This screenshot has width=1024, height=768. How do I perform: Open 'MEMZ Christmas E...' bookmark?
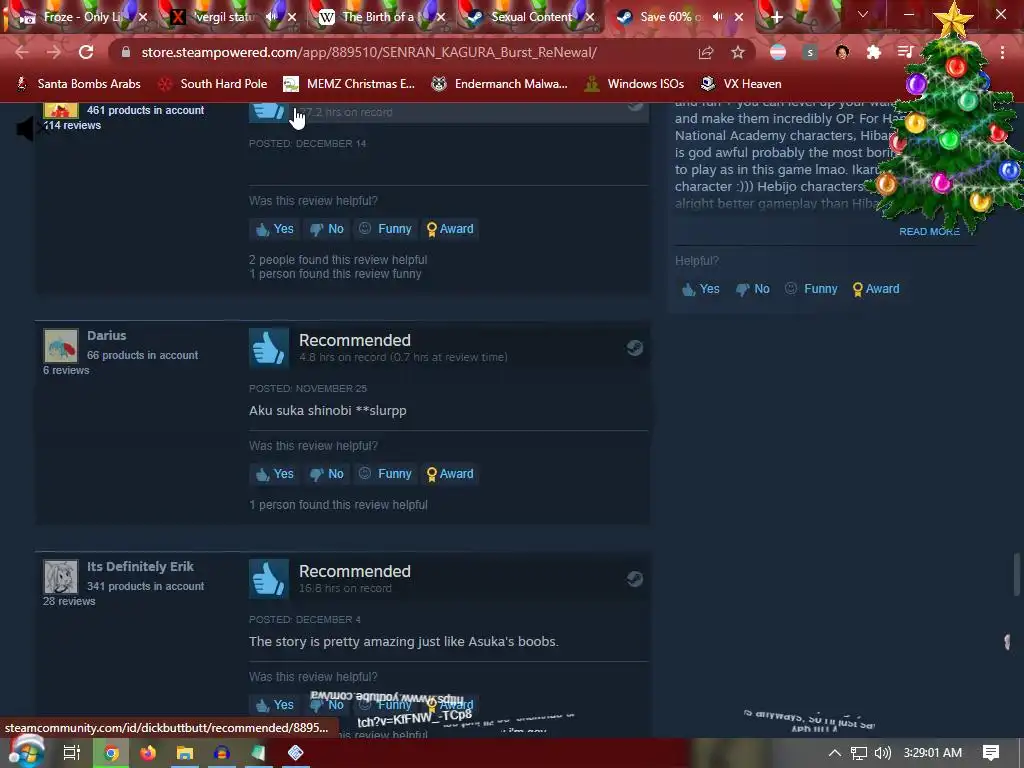[x=349, y=84]
